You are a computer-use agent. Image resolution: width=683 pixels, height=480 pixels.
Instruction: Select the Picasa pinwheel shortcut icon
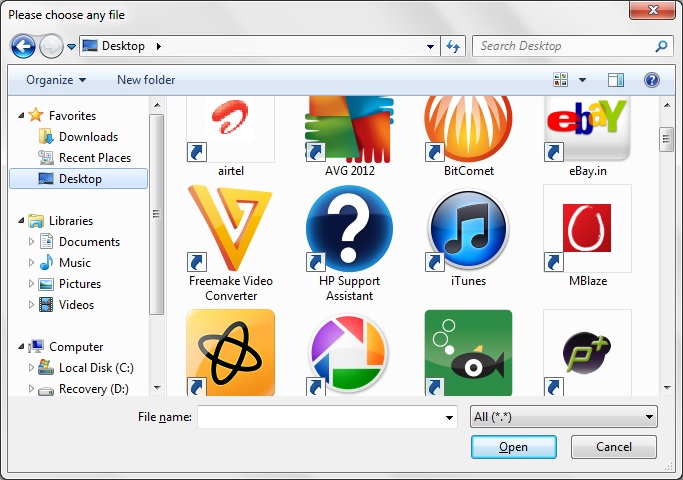click(x=349, y=352)
